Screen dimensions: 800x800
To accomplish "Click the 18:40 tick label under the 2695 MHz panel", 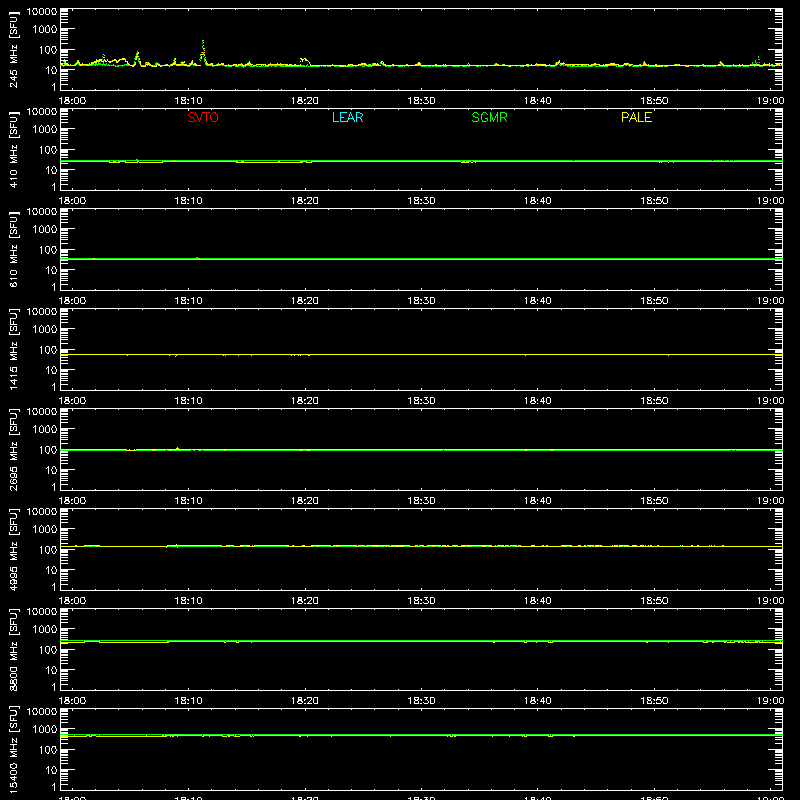I will tap(538, 501).
